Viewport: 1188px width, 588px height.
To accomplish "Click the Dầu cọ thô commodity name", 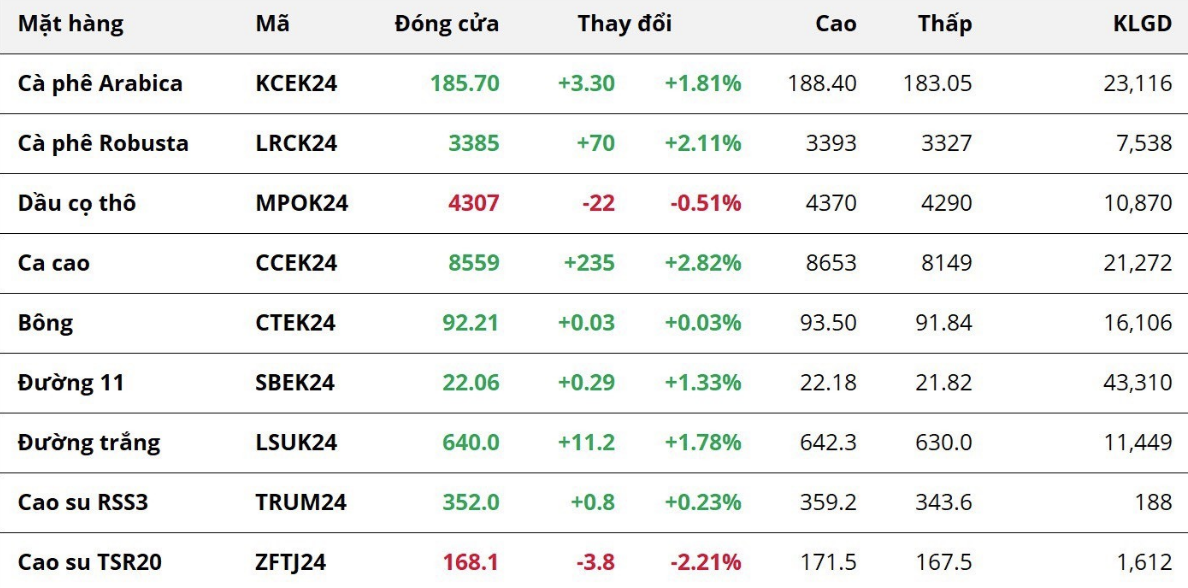I will click(77, 204).
